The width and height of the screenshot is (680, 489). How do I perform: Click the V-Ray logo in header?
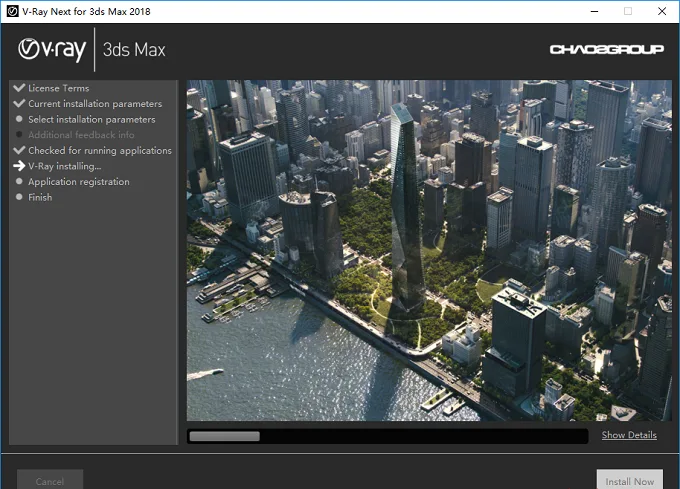coord(52,50)
